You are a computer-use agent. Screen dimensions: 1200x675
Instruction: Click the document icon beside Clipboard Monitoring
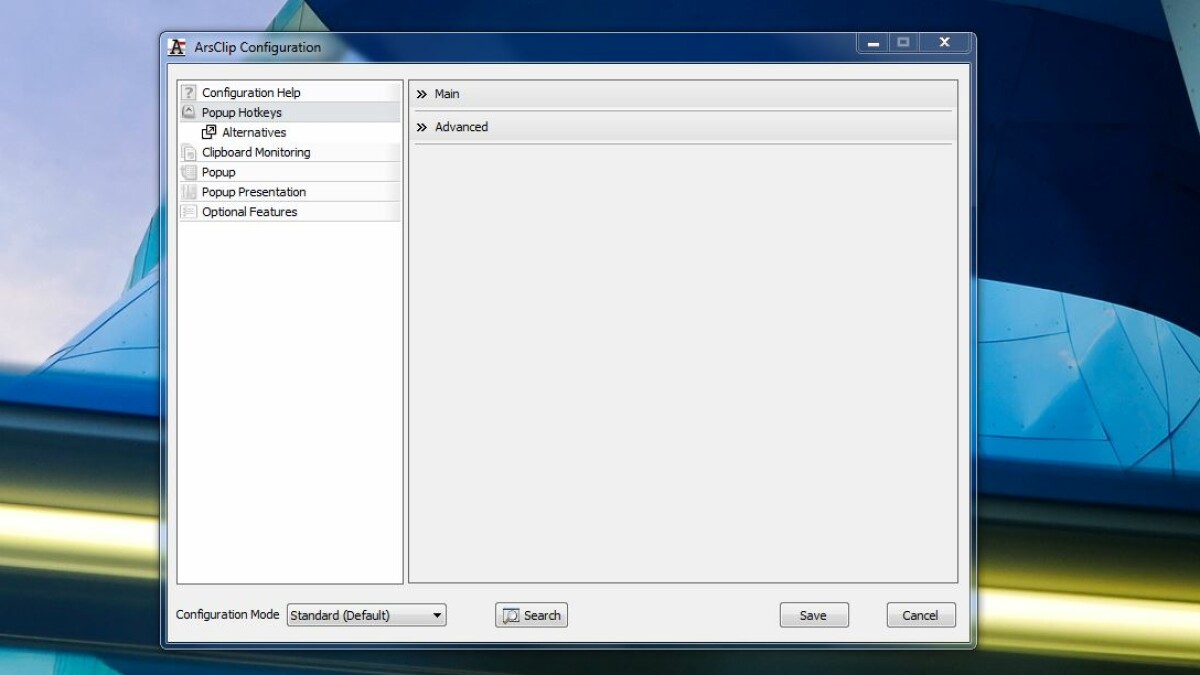click(189, 152)
